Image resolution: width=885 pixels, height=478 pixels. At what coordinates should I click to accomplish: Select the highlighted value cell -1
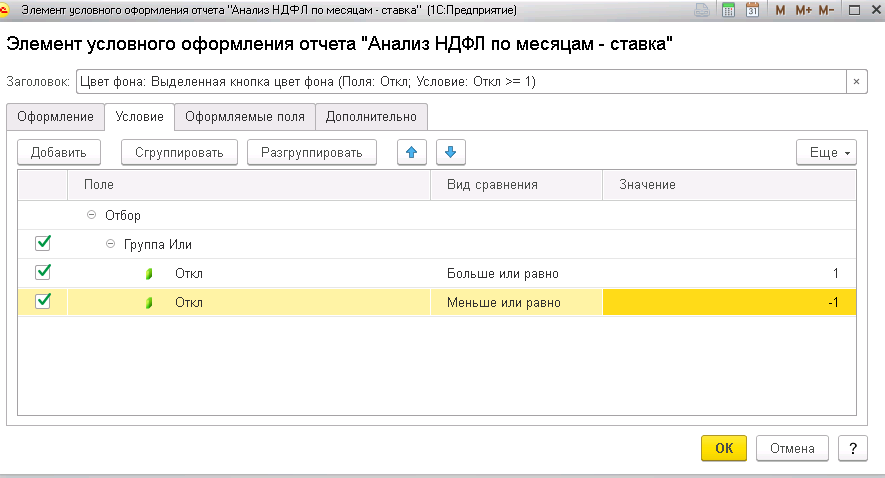click(x=729, y=302)
